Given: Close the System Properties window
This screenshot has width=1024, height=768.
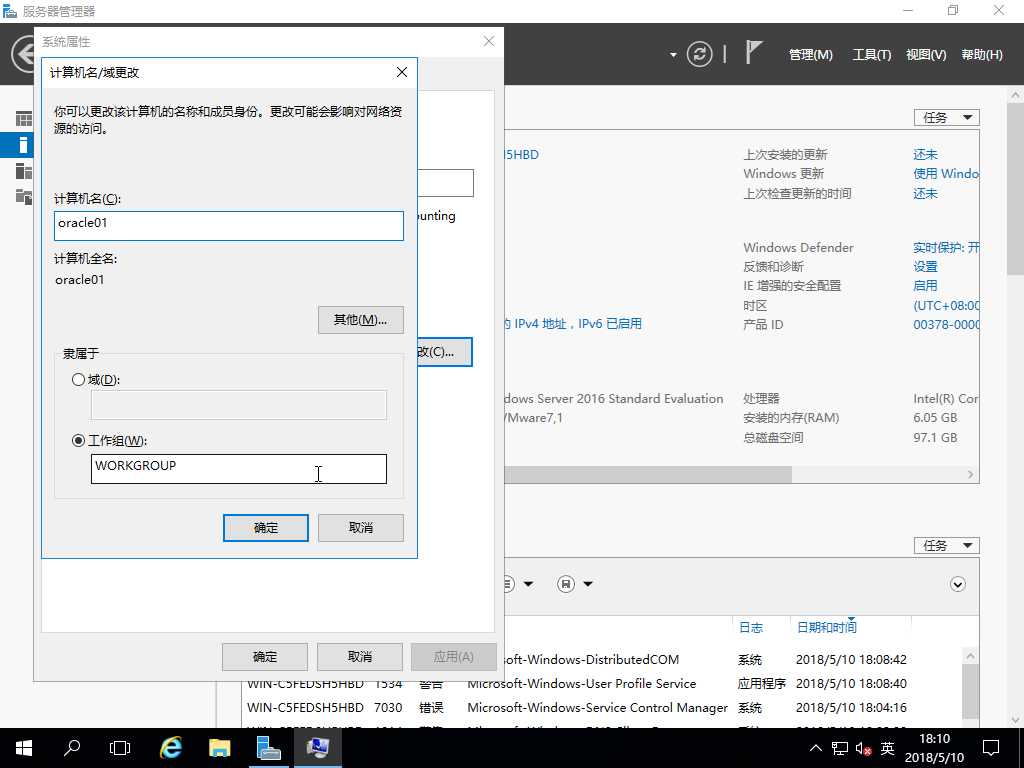Looking at the screenshot, I should [488, 41].
